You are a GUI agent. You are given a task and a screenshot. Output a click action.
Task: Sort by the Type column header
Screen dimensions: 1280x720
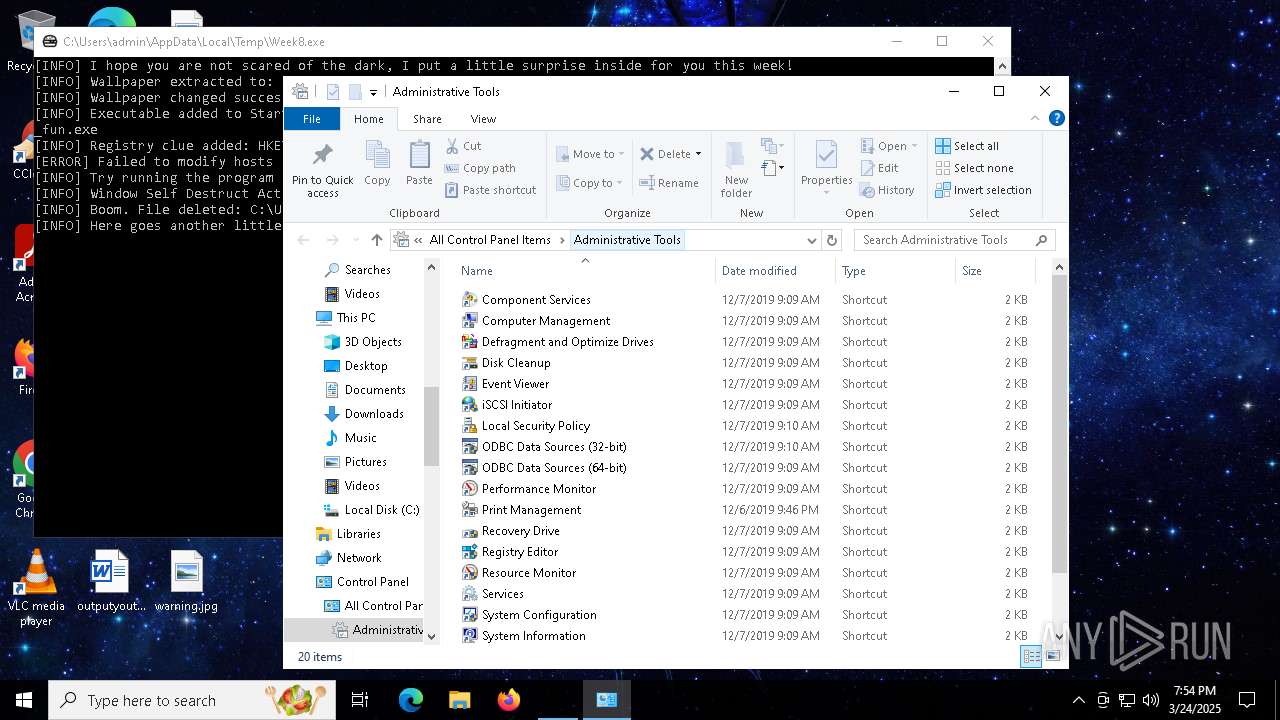895,271
